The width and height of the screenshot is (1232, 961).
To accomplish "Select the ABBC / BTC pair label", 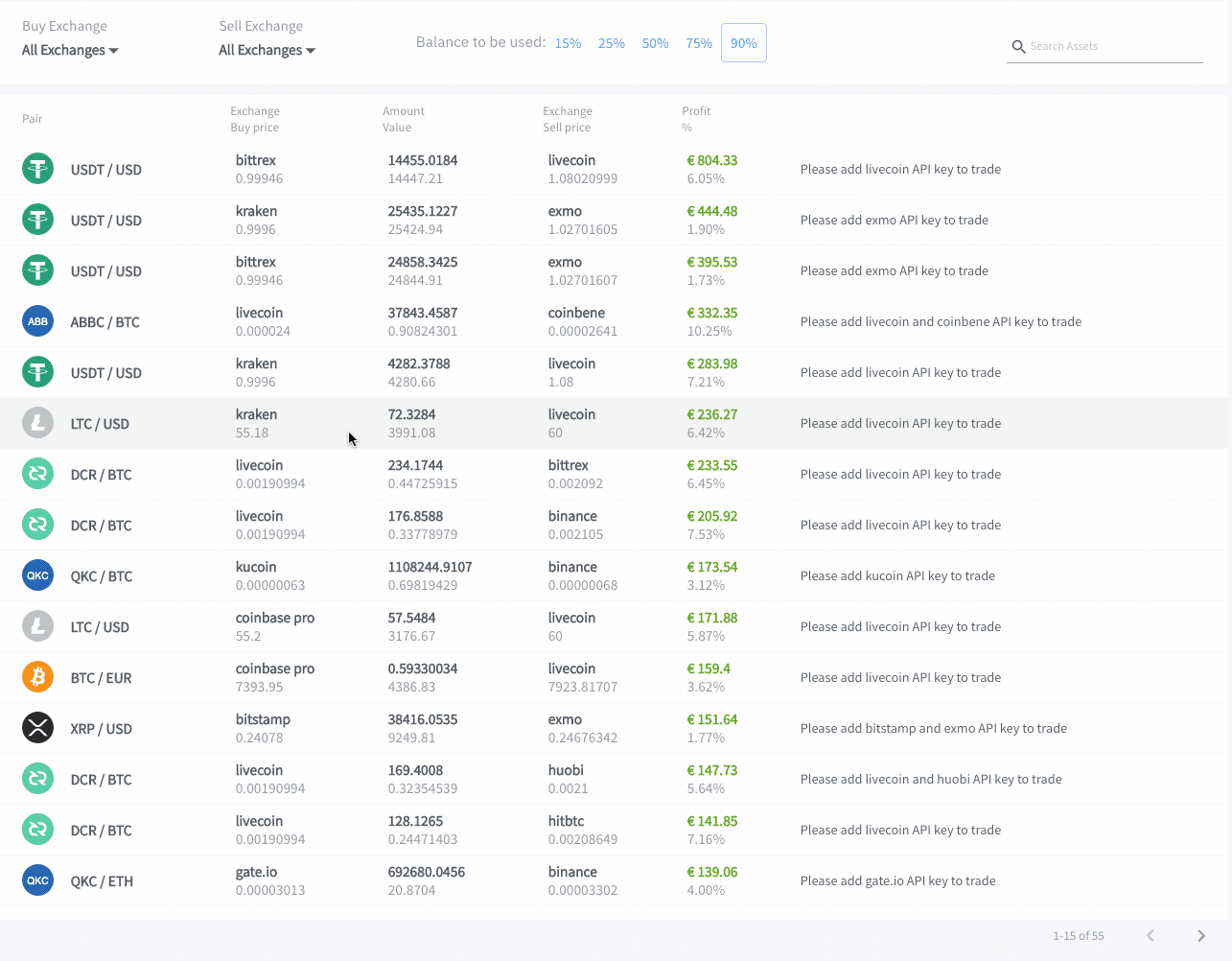I will [x=105, y=322].
